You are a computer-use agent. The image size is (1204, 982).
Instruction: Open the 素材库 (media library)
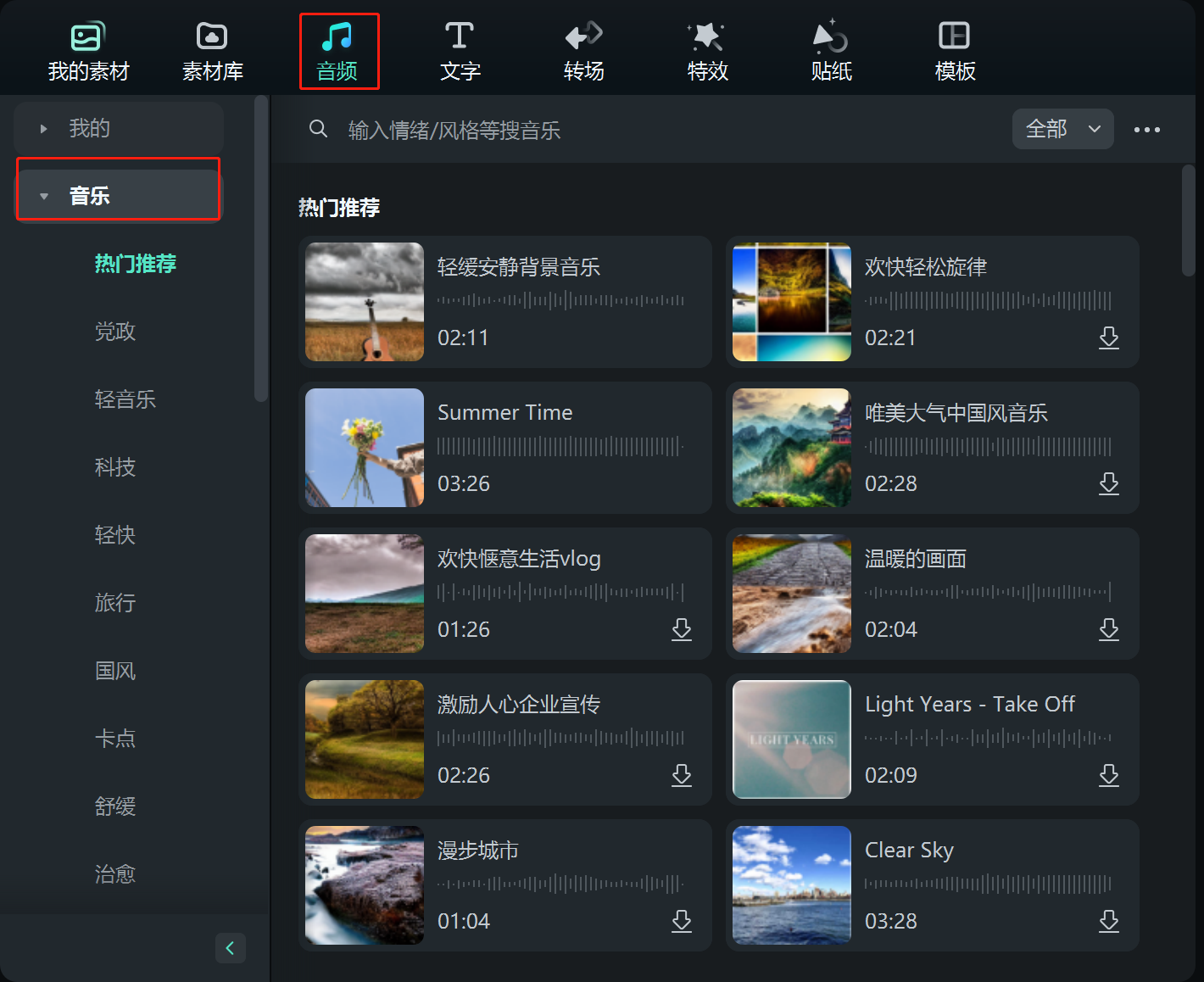[x=211, y=49]
